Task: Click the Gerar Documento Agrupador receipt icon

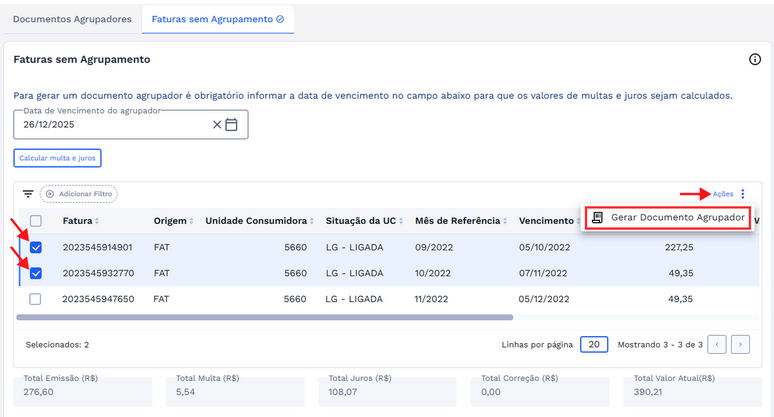Action: point(598,218)
